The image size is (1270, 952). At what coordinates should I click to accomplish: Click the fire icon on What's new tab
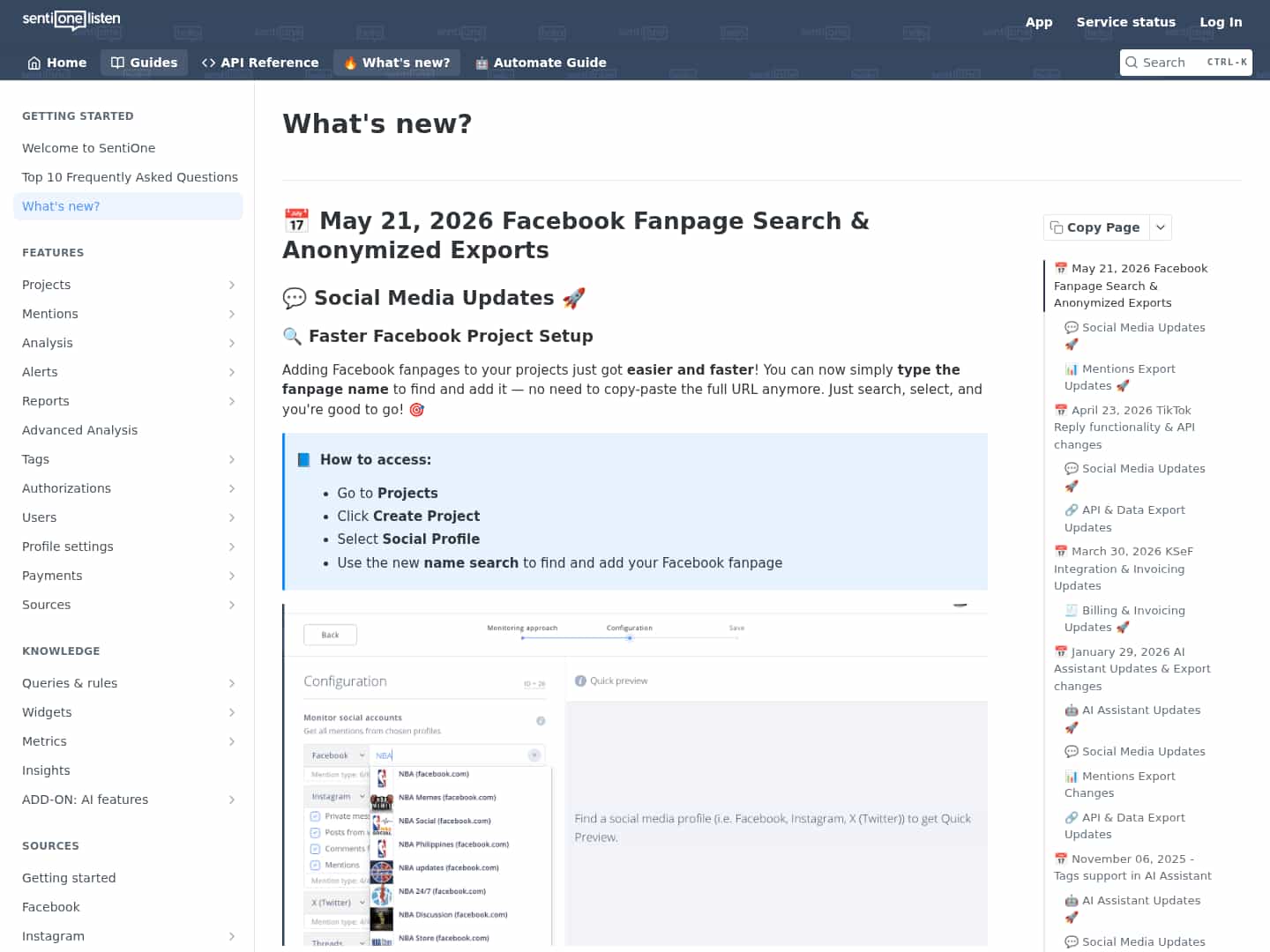(350, 63)
